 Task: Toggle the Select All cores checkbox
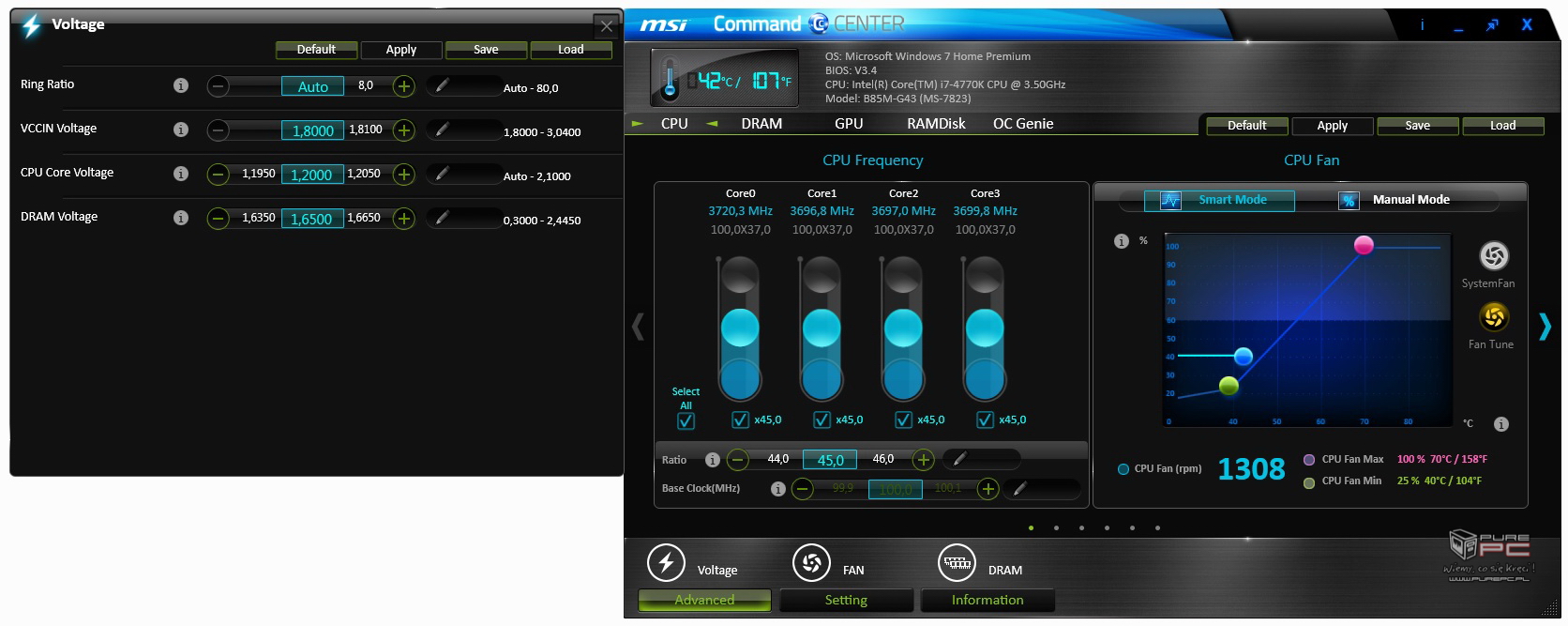coord(686,420)
